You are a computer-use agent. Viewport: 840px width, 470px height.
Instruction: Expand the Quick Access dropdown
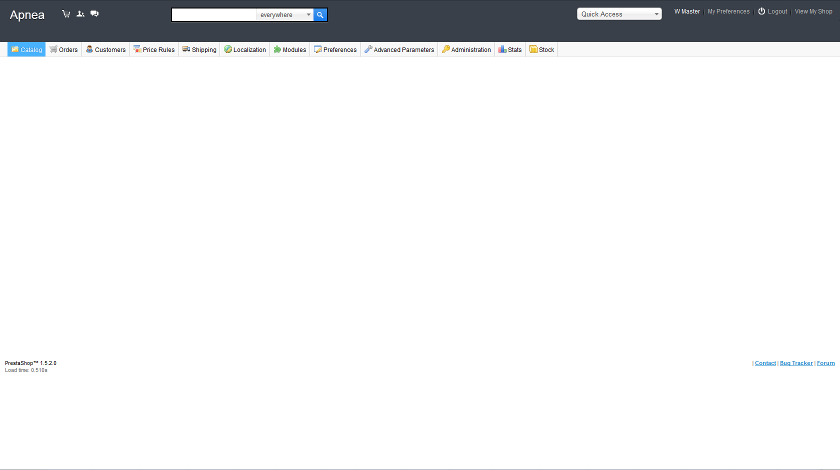pos(619,14)
